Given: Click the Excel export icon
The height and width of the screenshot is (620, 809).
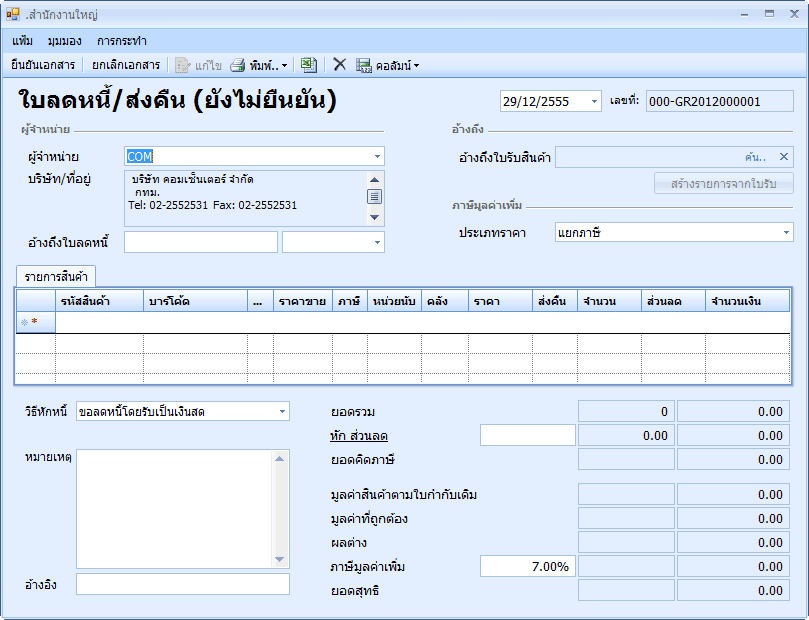Looking at the screenshot, I should [x=309, y=65].
